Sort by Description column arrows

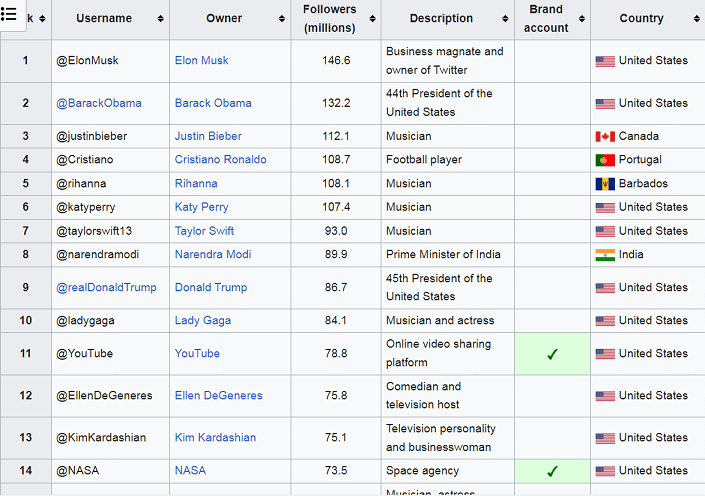click(505, 18)
